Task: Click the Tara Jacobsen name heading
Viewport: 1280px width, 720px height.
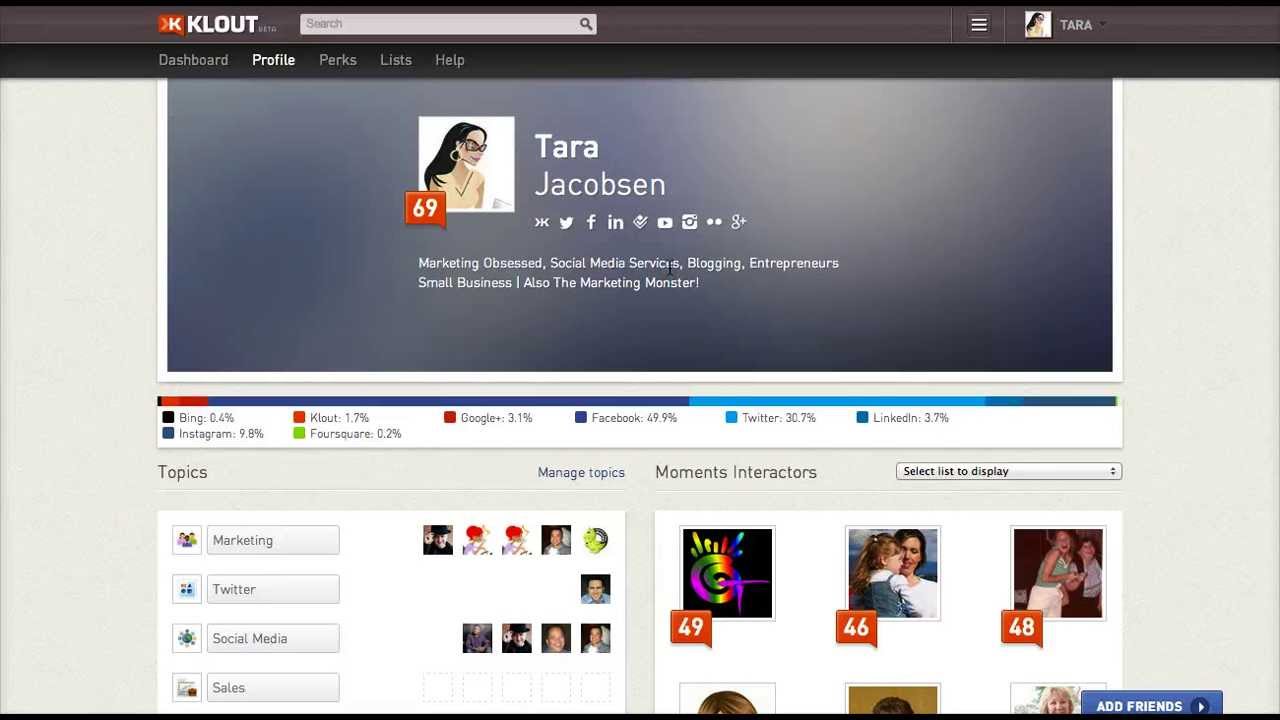Action: click(x=600, y=165)
